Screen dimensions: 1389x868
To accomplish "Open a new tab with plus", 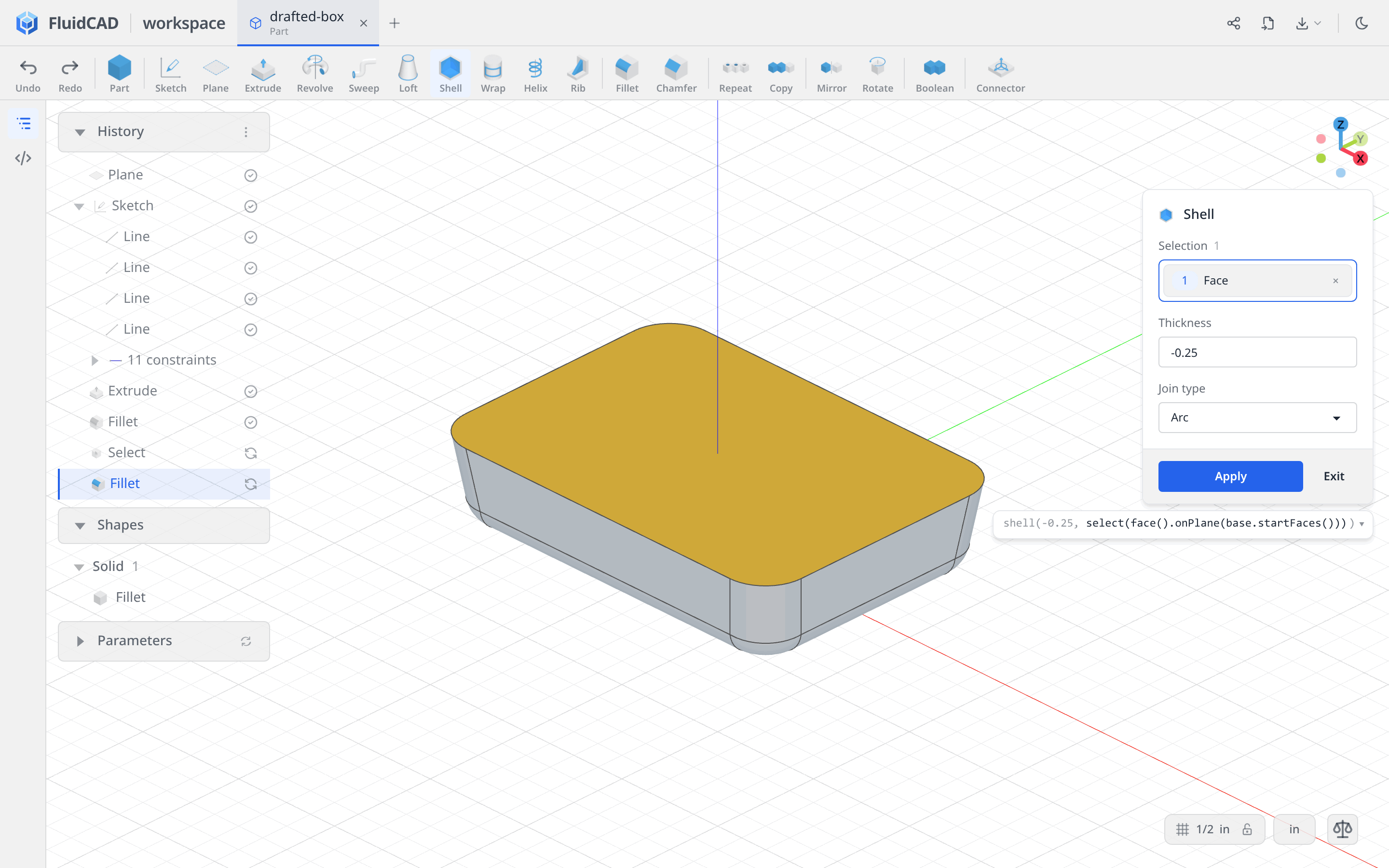I will [x=395, y=23].
